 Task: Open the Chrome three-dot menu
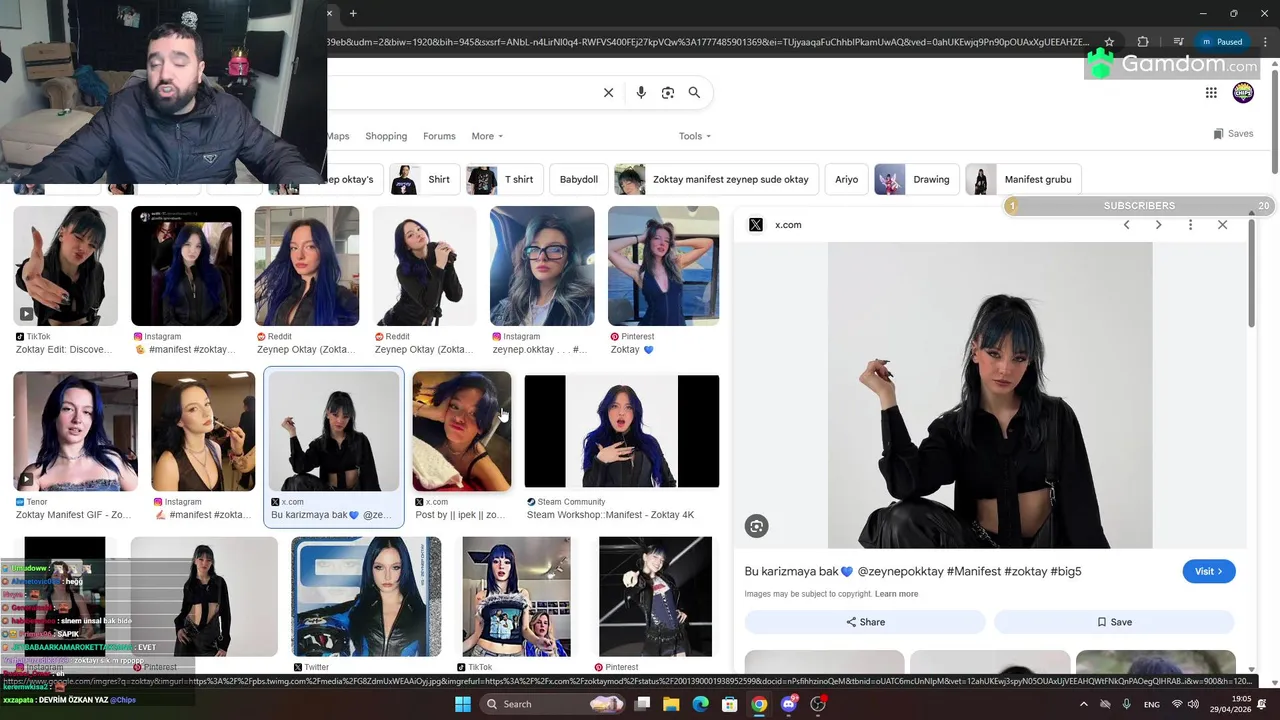(1265, 42)
